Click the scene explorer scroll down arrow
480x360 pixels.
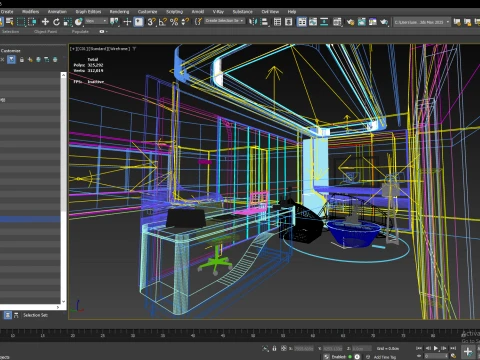click(63, 301)
